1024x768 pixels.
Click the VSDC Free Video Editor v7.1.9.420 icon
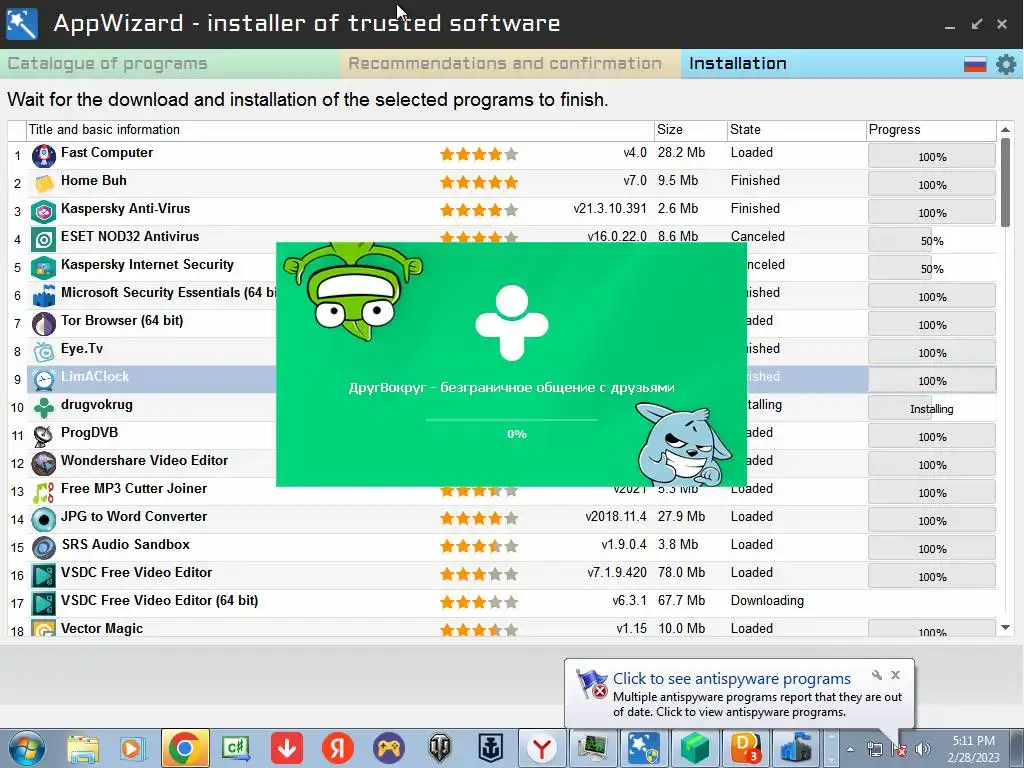pyautogui.click(x=44, y=576)
